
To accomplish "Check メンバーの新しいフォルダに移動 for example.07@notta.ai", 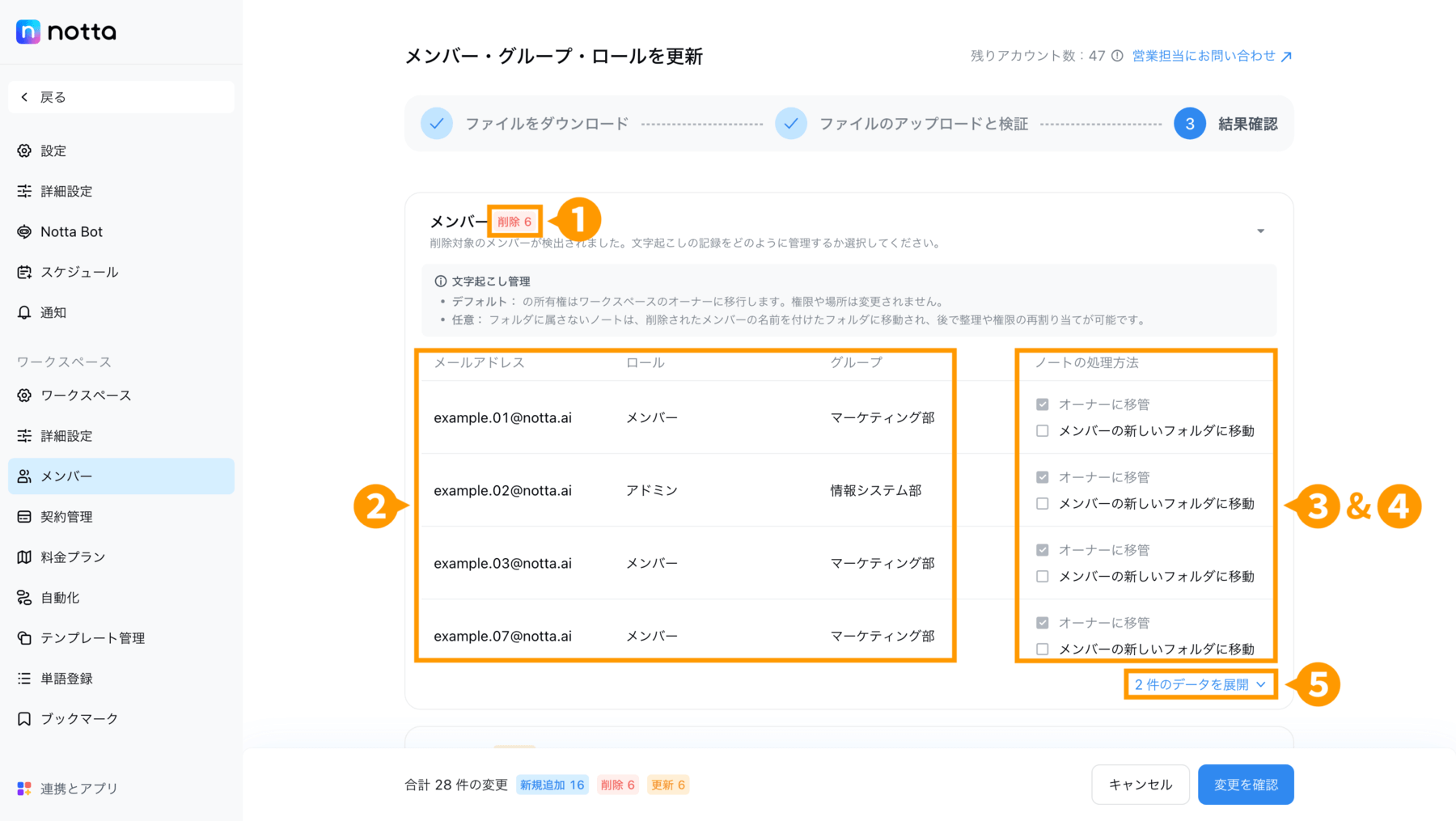I will 1043,650.
